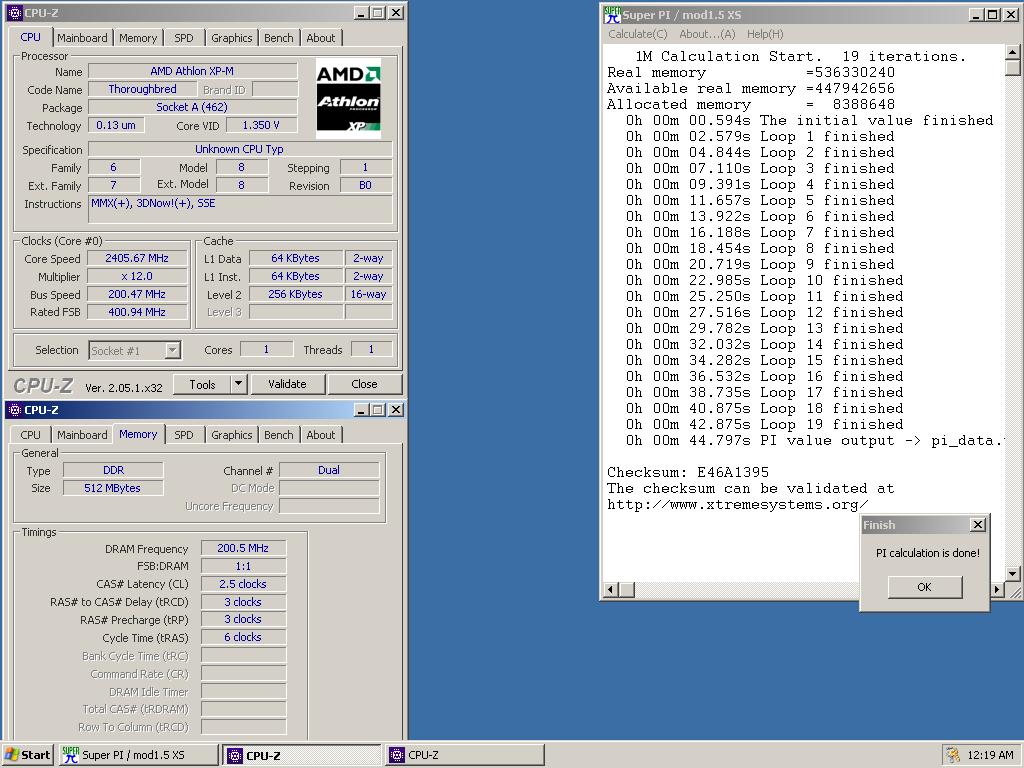The width and height of the screenshot is (1024, 768).
Task: Click the Loop 19 finished line
Action: tap(764, 424)
